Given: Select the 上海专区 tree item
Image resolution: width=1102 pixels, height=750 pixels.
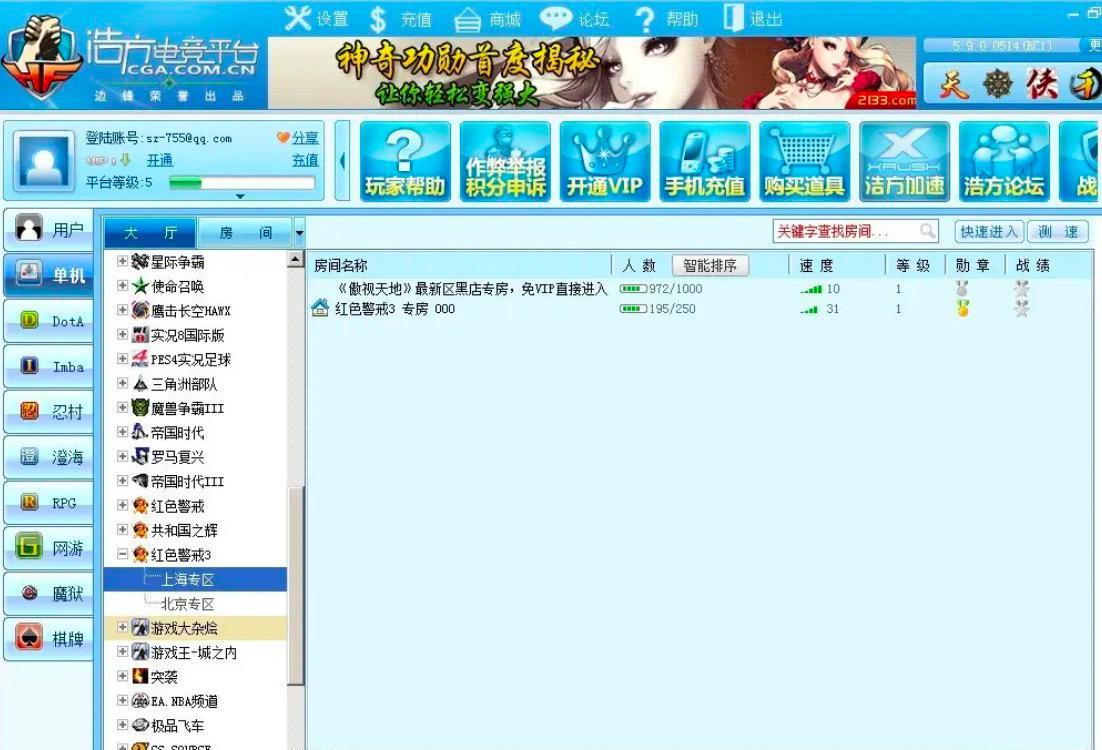Looking at the screenshot, I should tap(188, 579).
